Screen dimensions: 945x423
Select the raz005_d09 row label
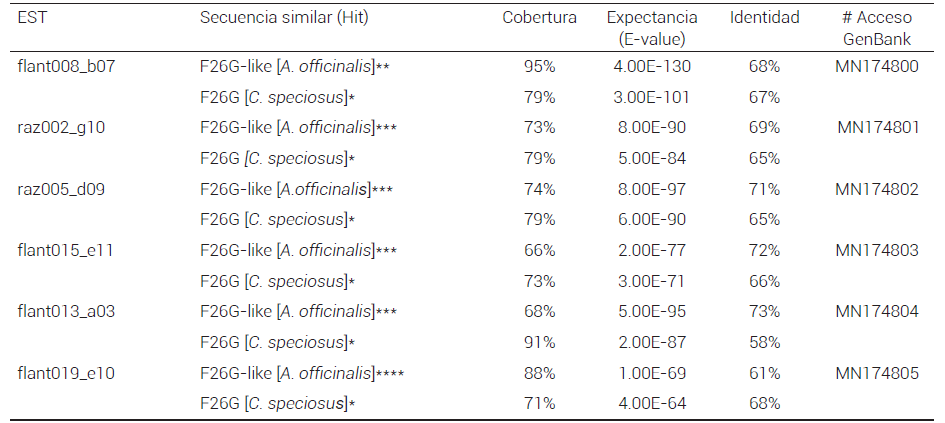point(61,189)
